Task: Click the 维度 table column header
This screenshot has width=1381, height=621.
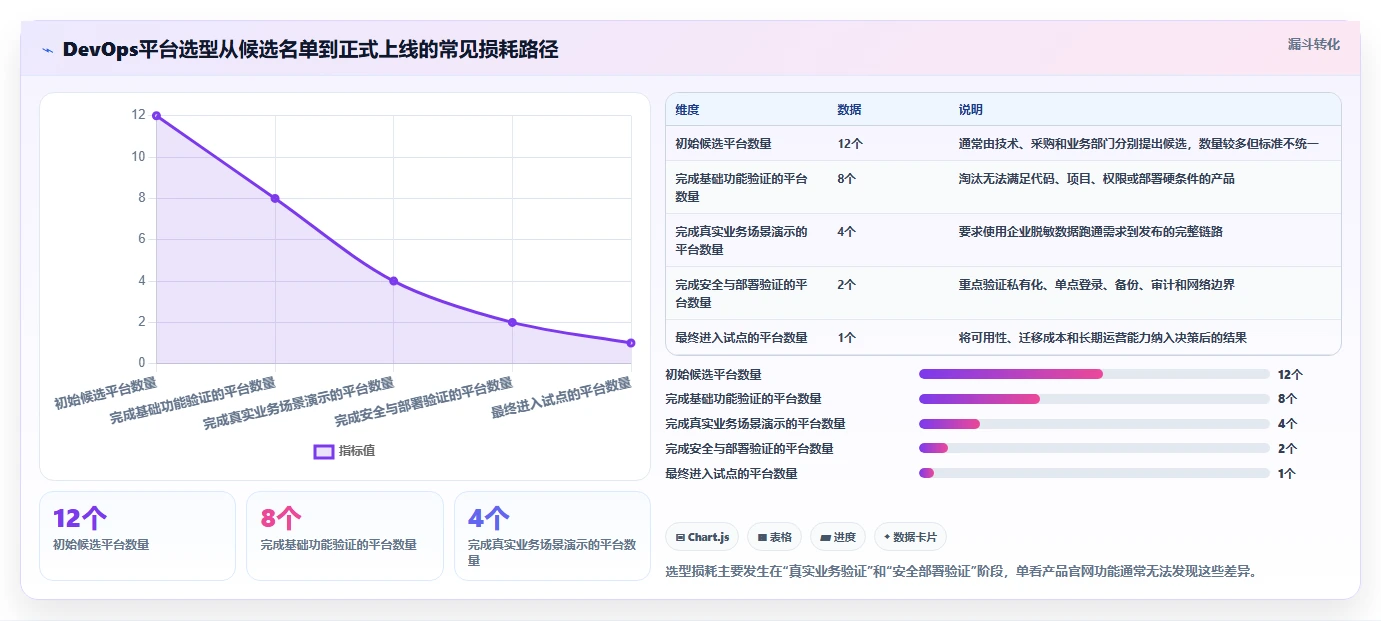Action: click(687, 110)
